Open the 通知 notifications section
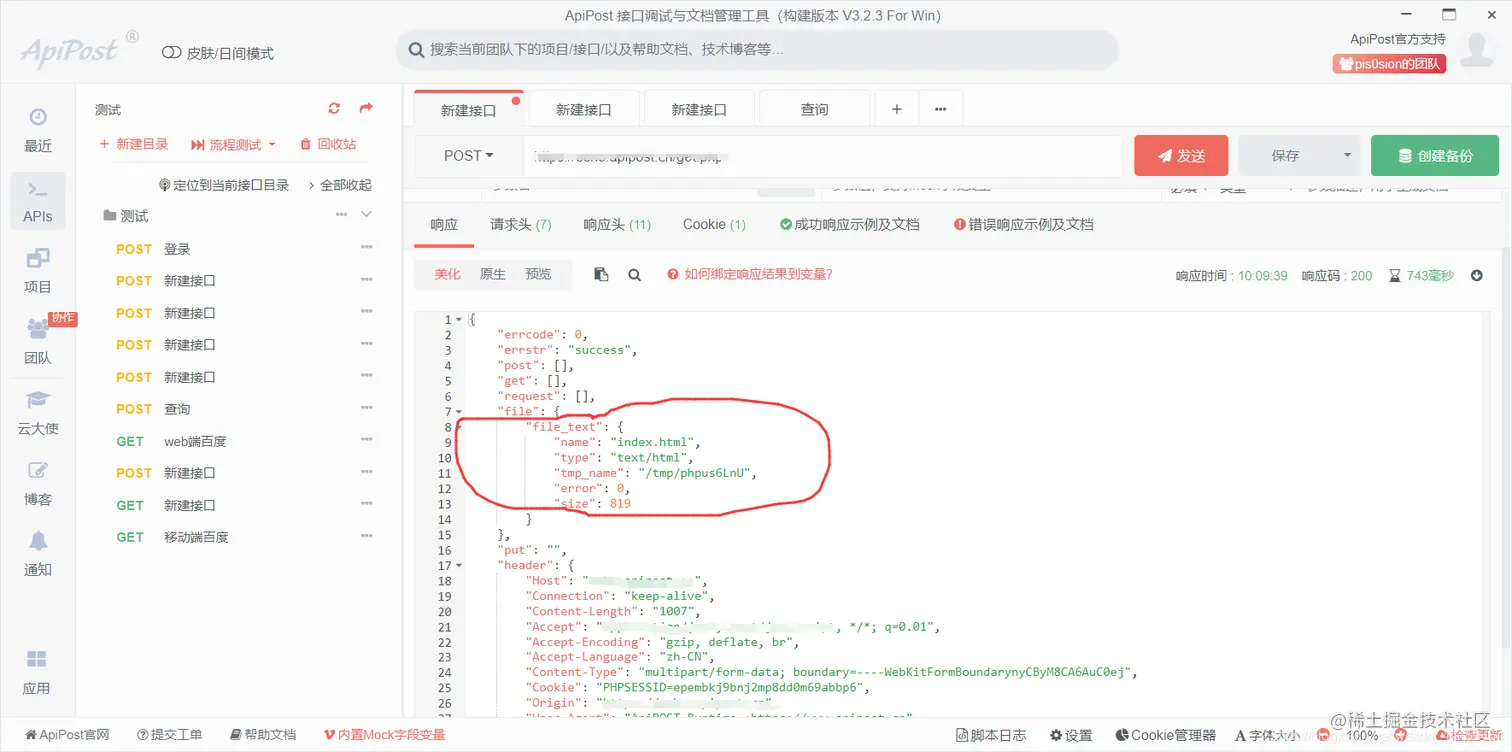Screen dimensions: 1512x752 click(38, 555)
